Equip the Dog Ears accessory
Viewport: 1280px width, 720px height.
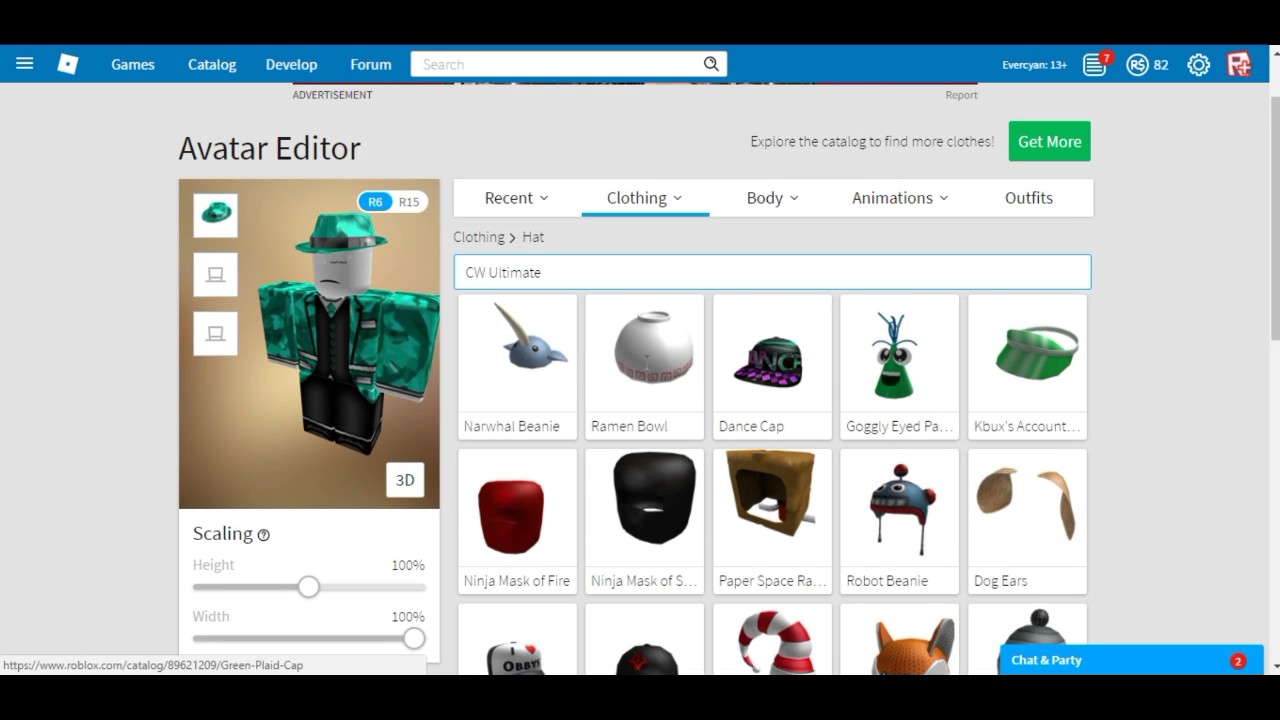tap(1028, 508)
